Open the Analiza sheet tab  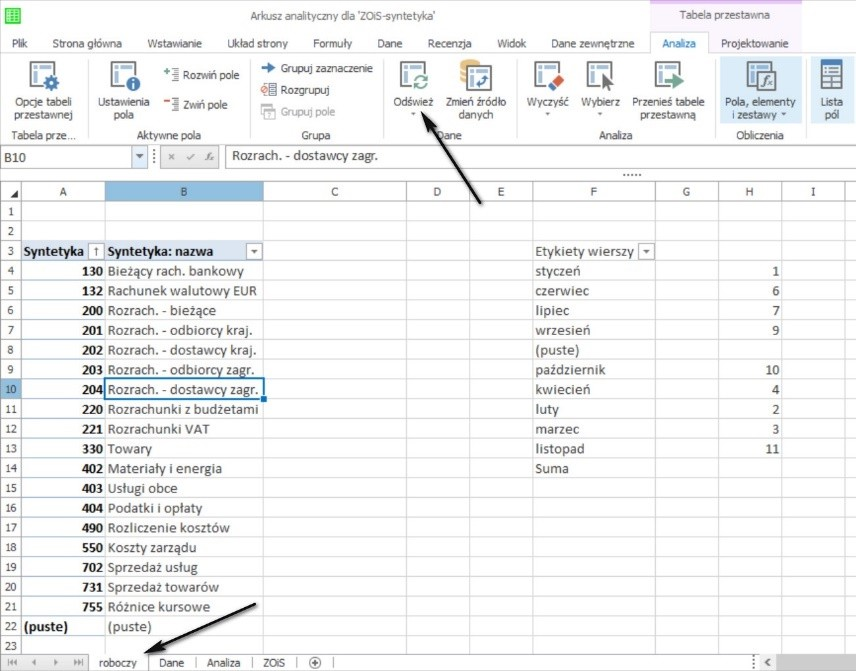click(x=223, y=662)
